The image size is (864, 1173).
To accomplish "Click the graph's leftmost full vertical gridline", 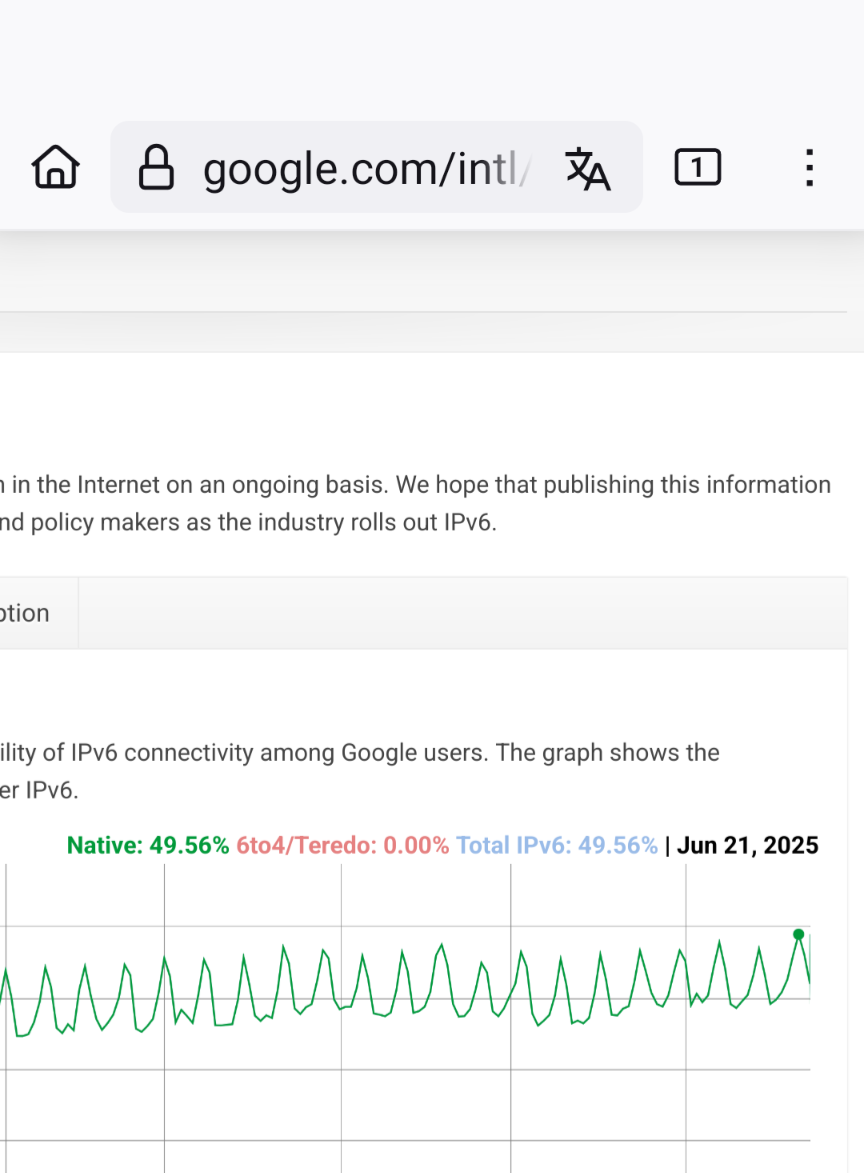I will coord(165,1017).
